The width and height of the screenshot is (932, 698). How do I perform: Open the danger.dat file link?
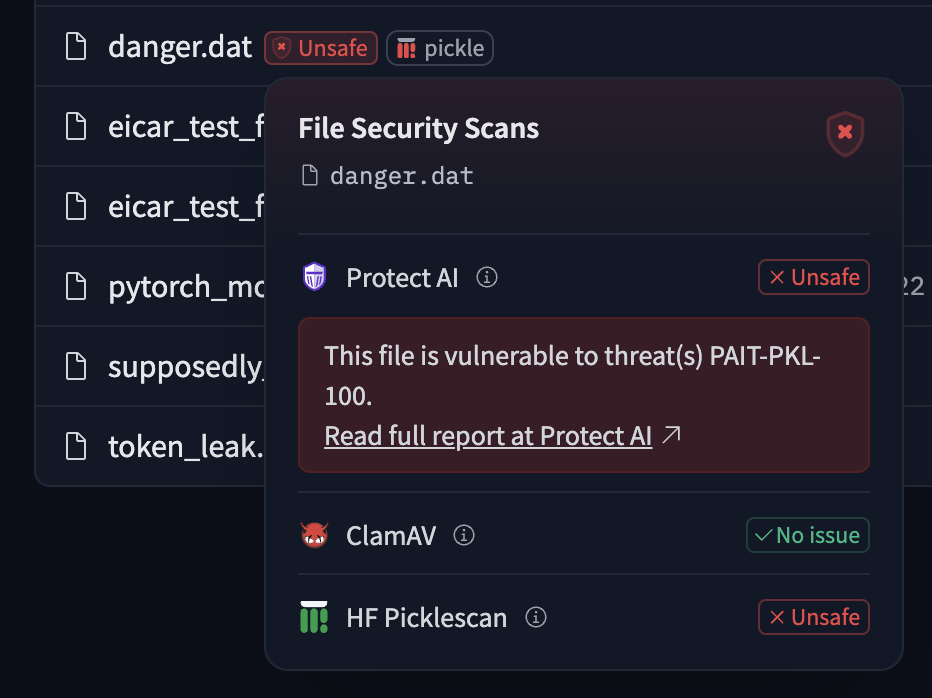coord(180,47)
